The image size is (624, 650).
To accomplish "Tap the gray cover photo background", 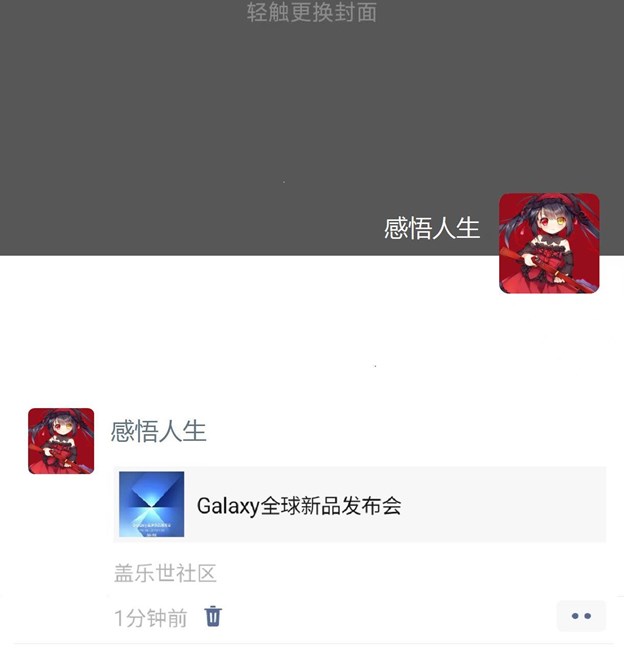I will point(249,124).
